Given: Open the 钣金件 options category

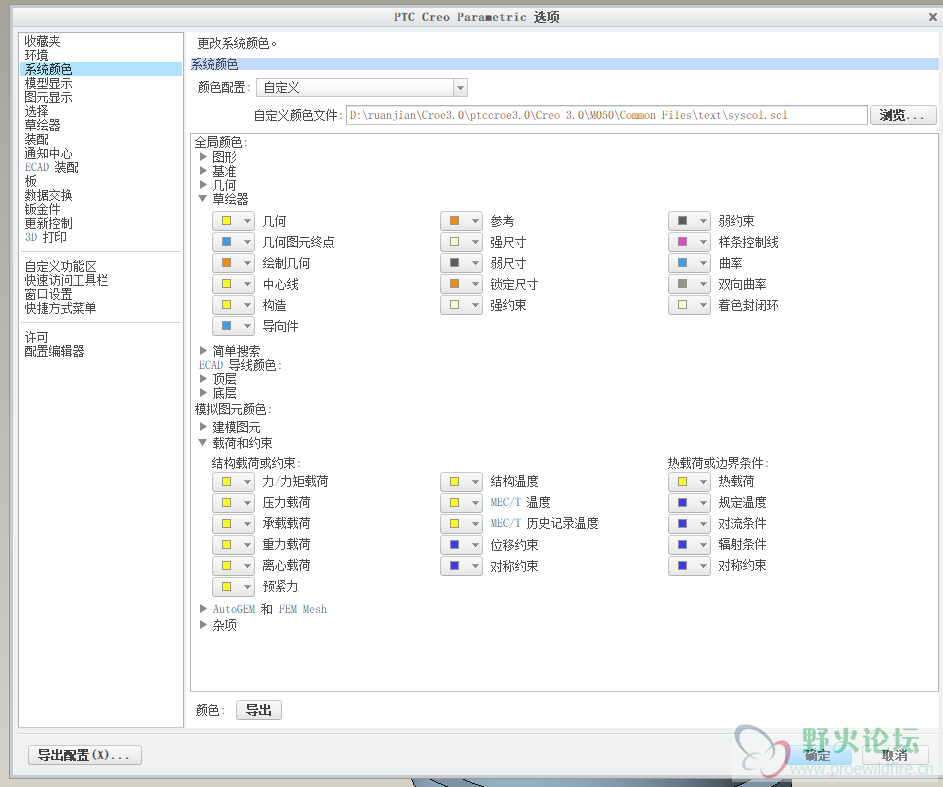Looking at the screenshot, I should point(42,209).
